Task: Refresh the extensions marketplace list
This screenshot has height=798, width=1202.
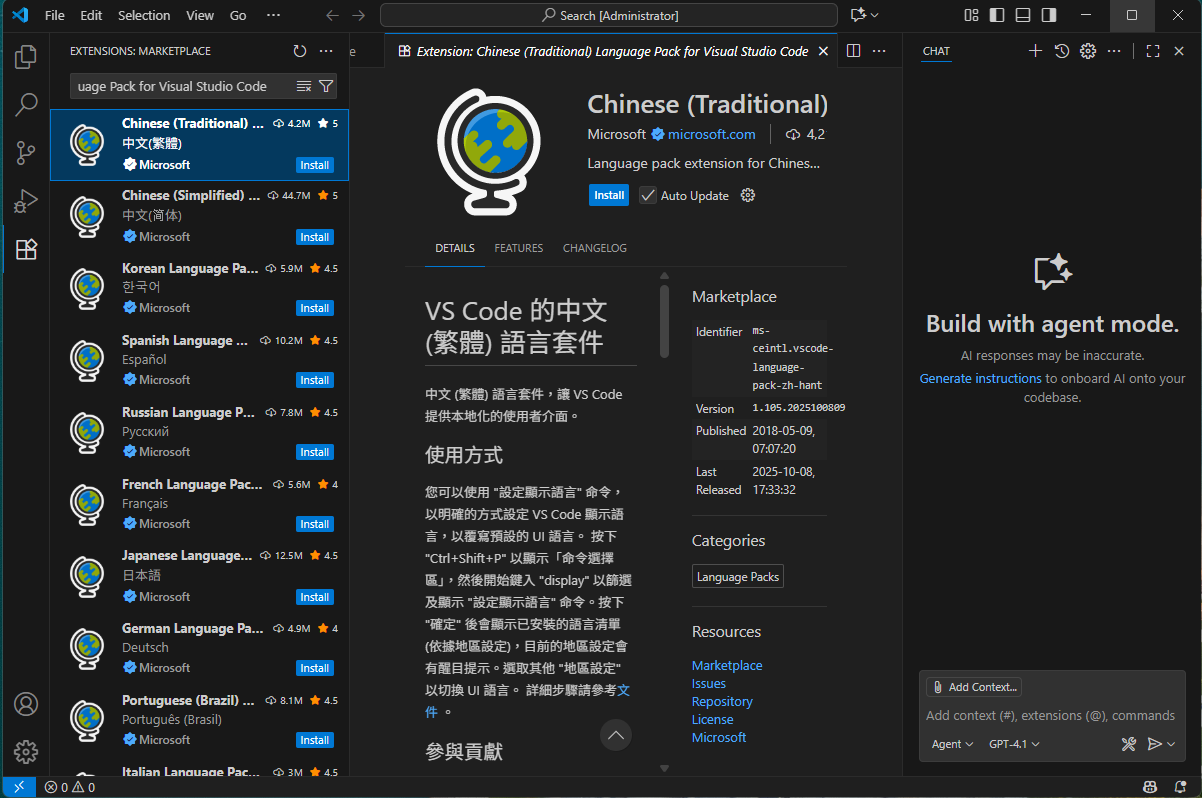Action: pyautogui.click(x=300, y=51)
